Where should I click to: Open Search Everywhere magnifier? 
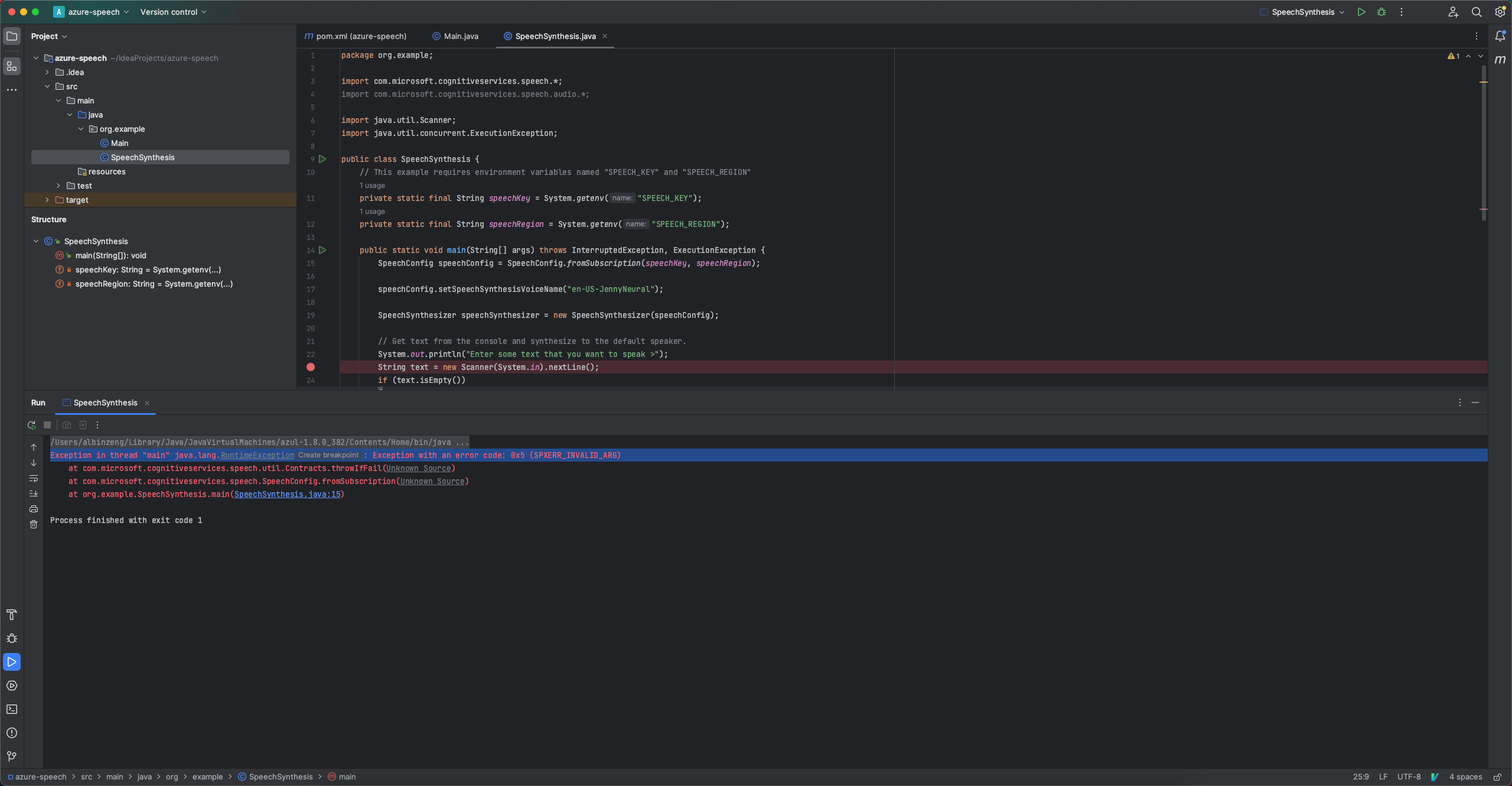pos(1477,11)
